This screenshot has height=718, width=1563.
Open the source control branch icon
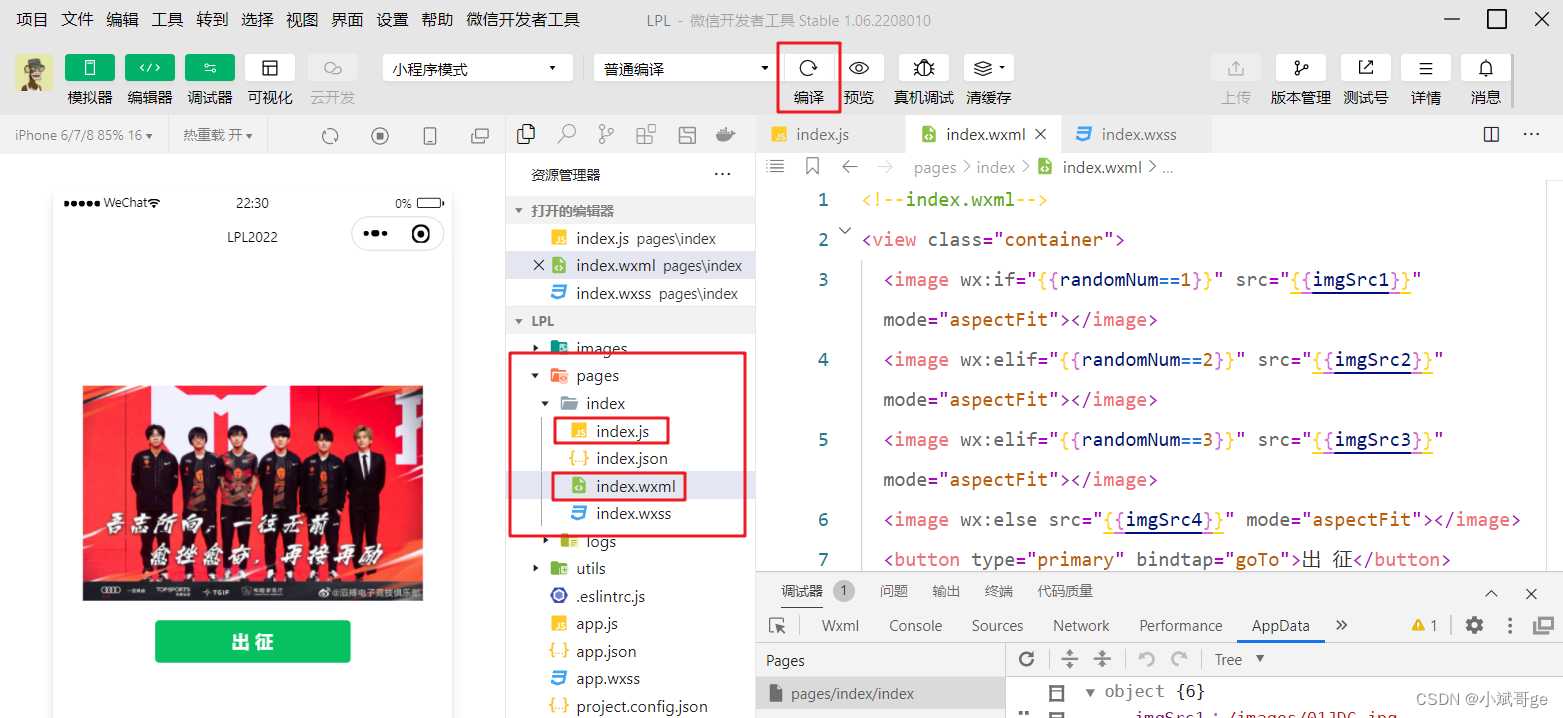[x=606, y=134]
